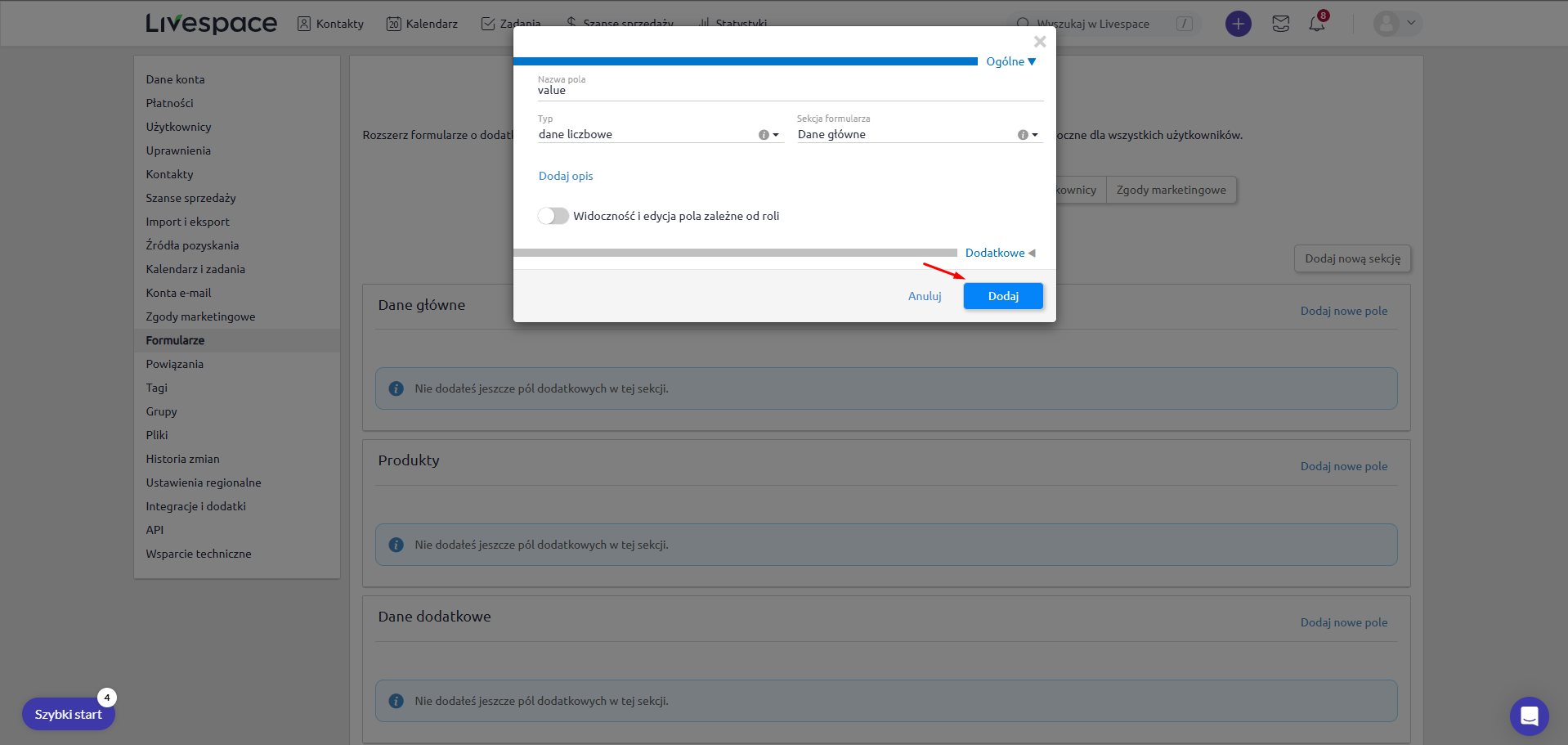
Task: Click the purple plus quick-add icon
Action: (1238, 24)
